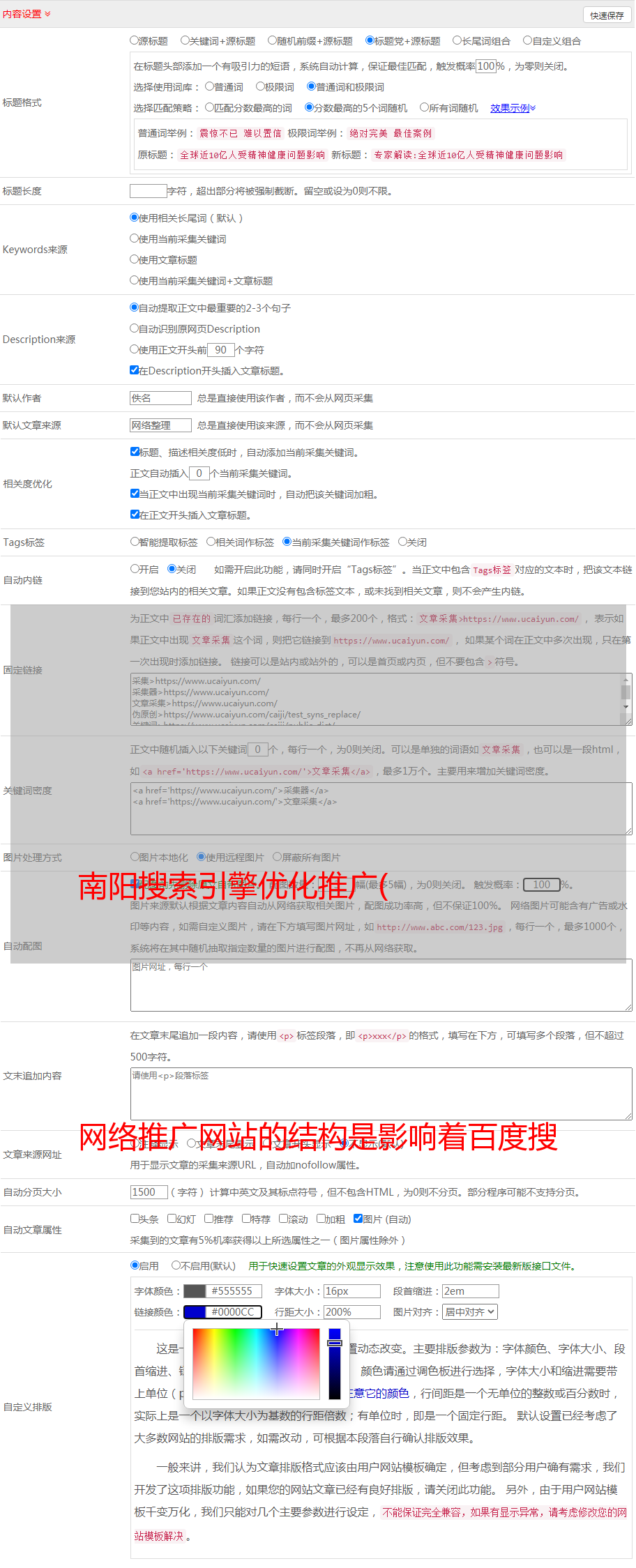Open the 效果示例 link
This screenshot has height=1568, width=636.
513,108
